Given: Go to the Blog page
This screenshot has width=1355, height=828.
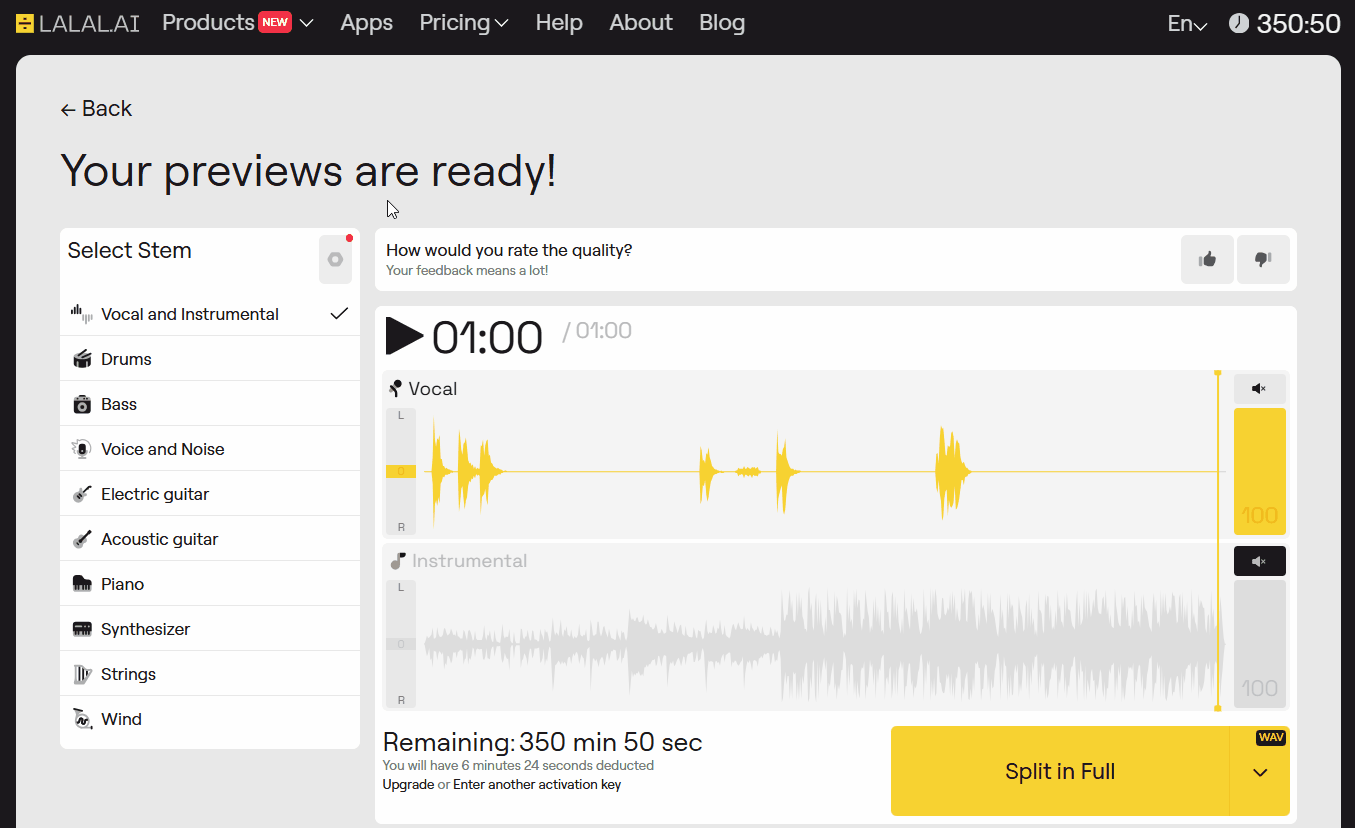Looking at the screenshot, I should coord(722,23).
